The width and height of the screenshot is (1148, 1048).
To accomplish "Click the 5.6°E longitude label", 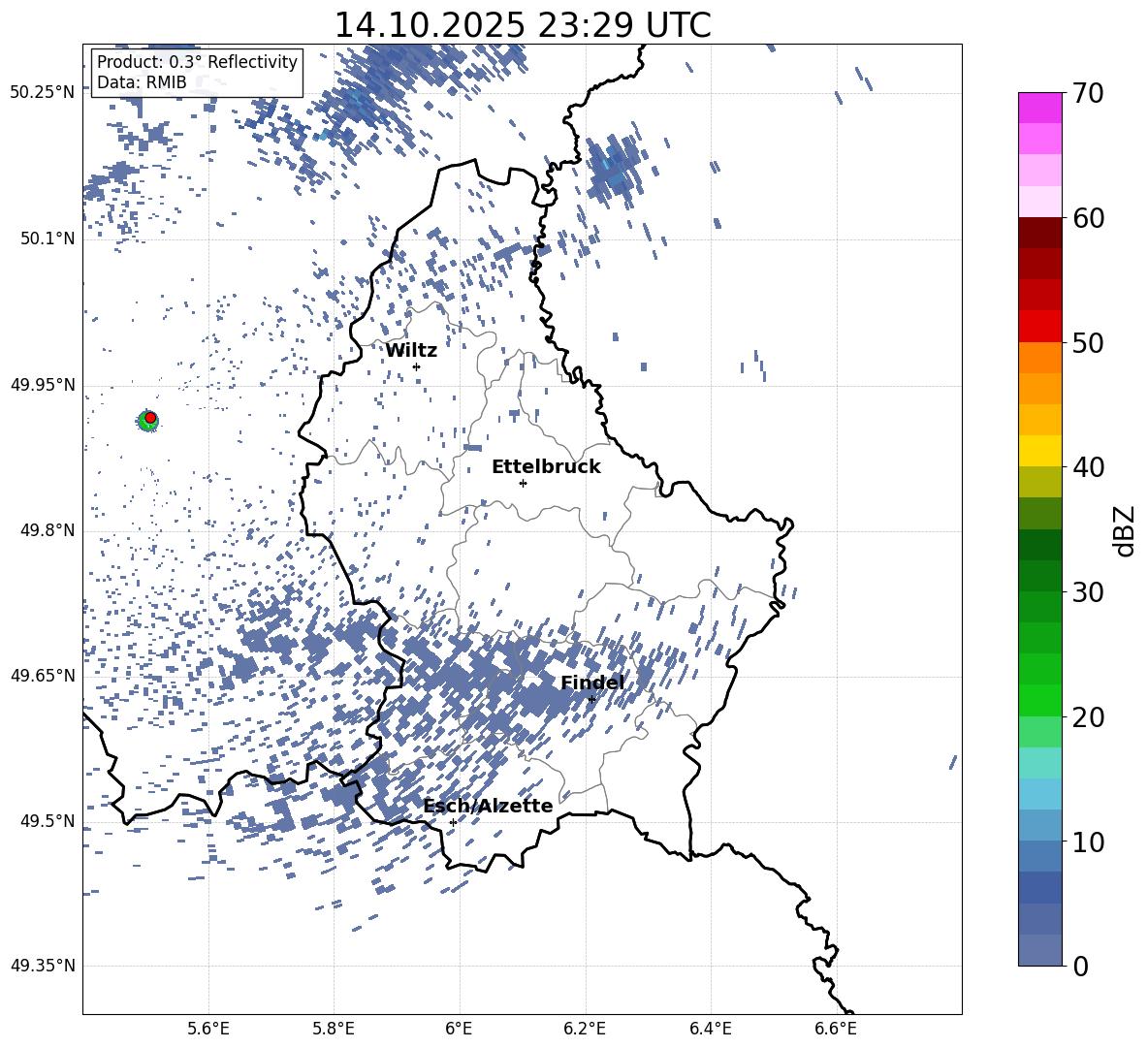I will [208, 1029].
